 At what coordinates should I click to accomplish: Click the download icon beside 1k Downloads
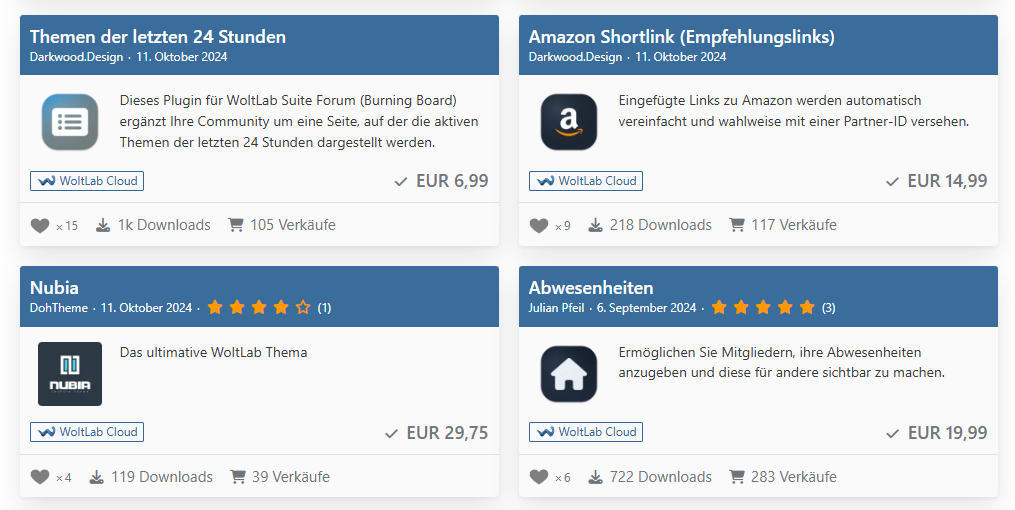click(103, 225)
